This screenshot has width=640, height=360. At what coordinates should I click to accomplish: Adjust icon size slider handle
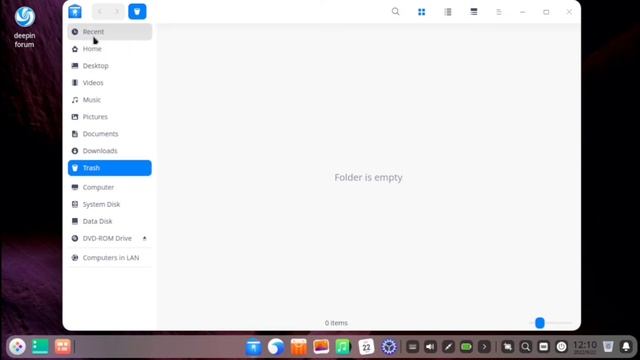[540, 323]
